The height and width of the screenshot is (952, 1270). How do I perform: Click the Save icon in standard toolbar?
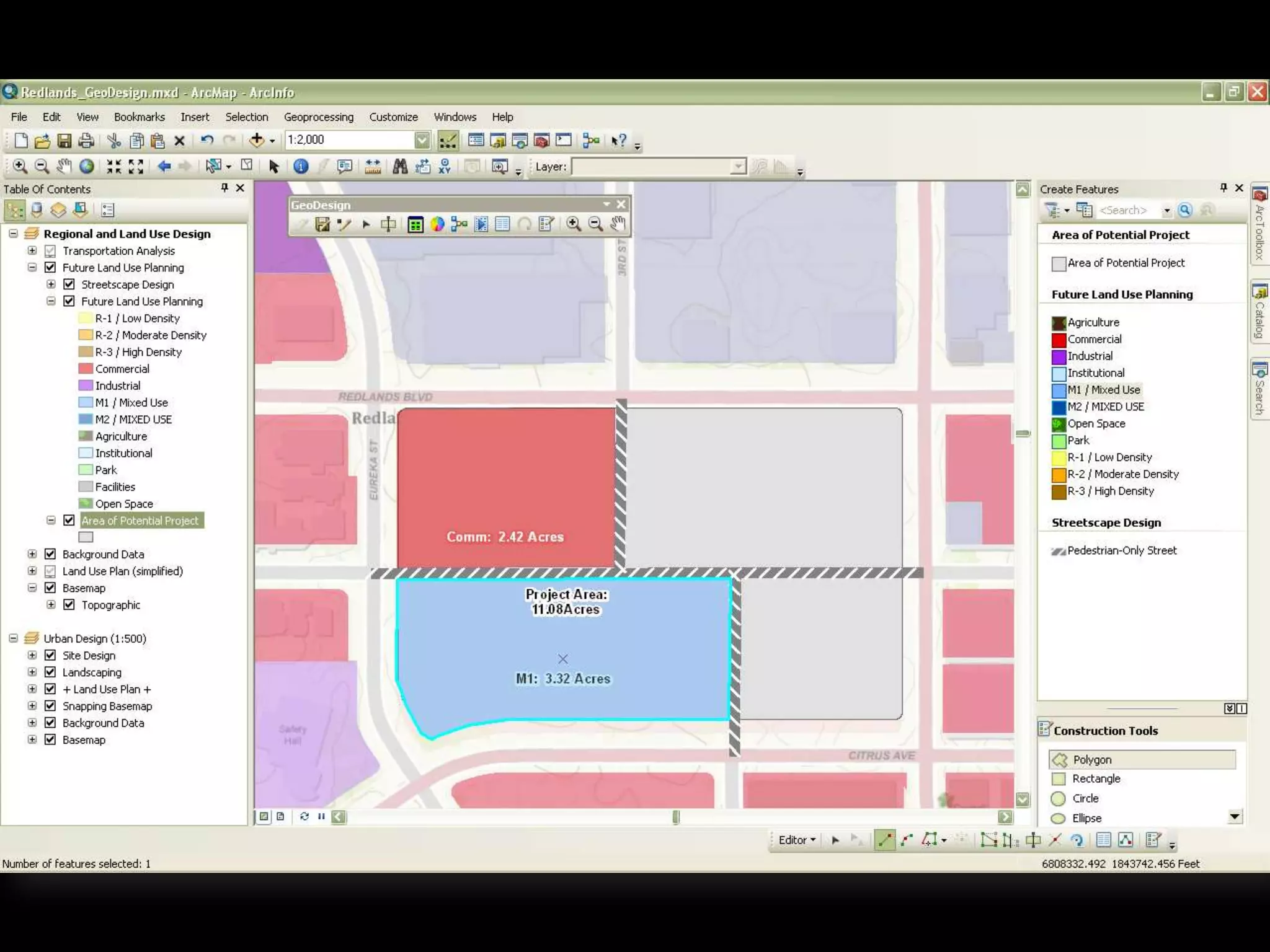[64, 140]
